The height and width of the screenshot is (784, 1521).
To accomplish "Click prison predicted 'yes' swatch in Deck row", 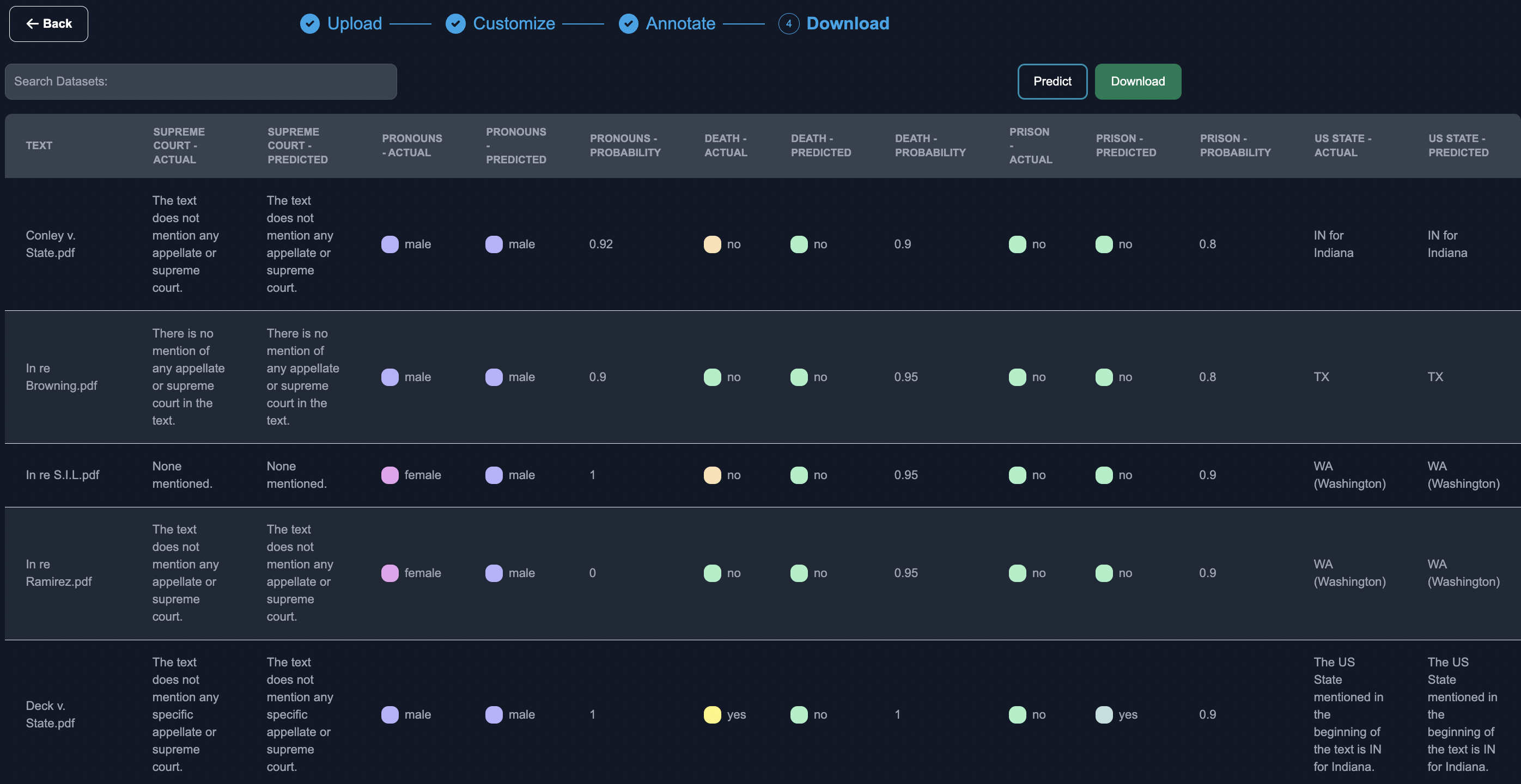I will pyautogui.click(x=1104, y=714).
